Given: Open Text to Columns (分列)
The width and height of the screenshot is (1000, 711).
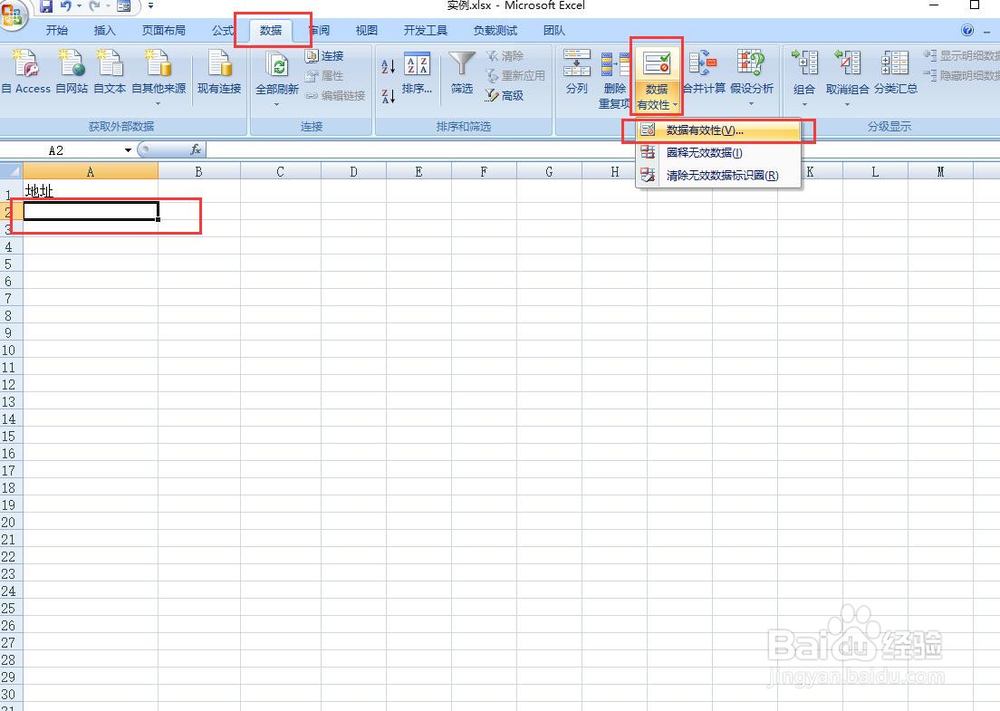Looking at the screenshot, I should click(x=577, y=73).
